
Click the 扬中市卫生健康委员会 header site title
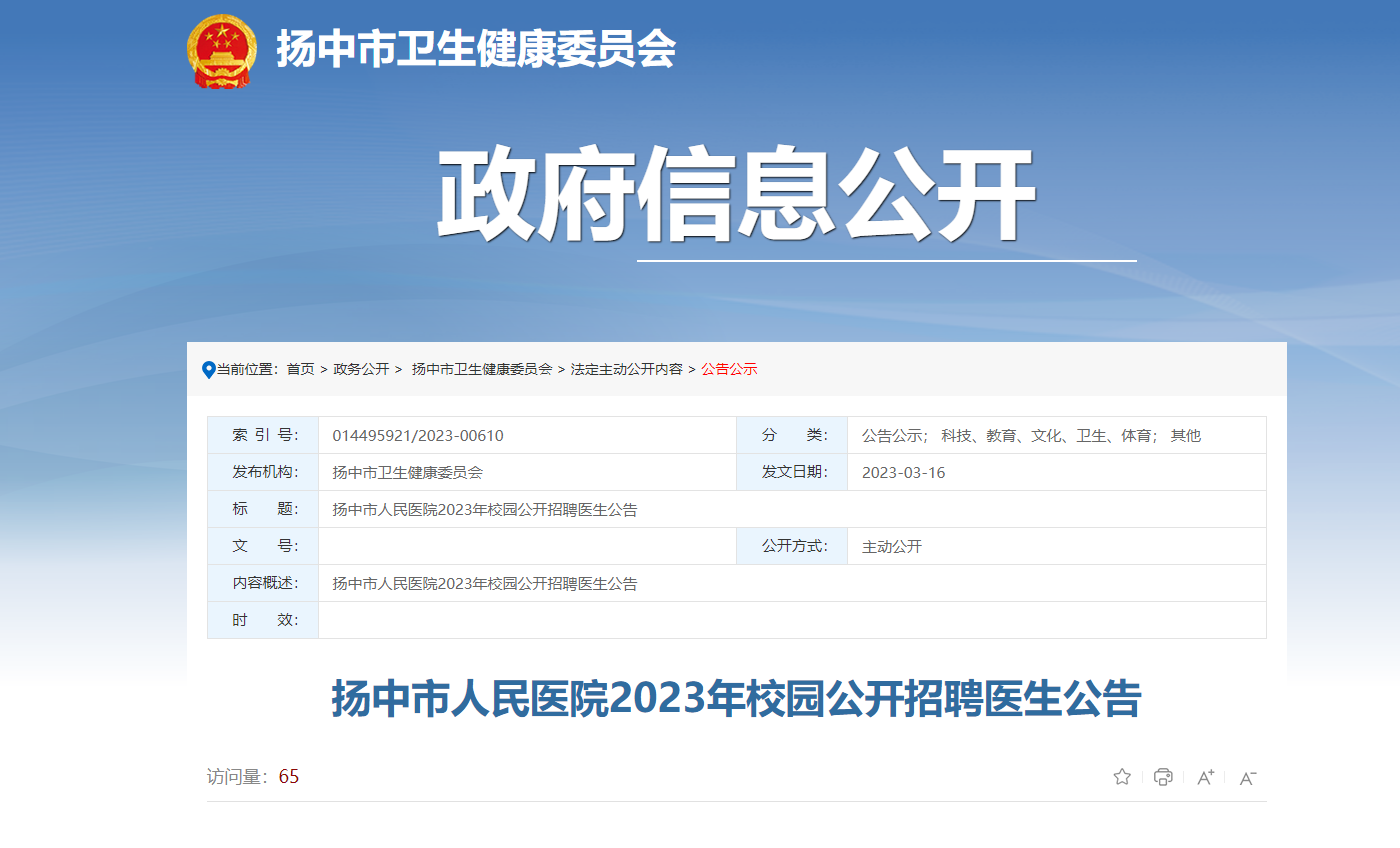coord(476,49)
